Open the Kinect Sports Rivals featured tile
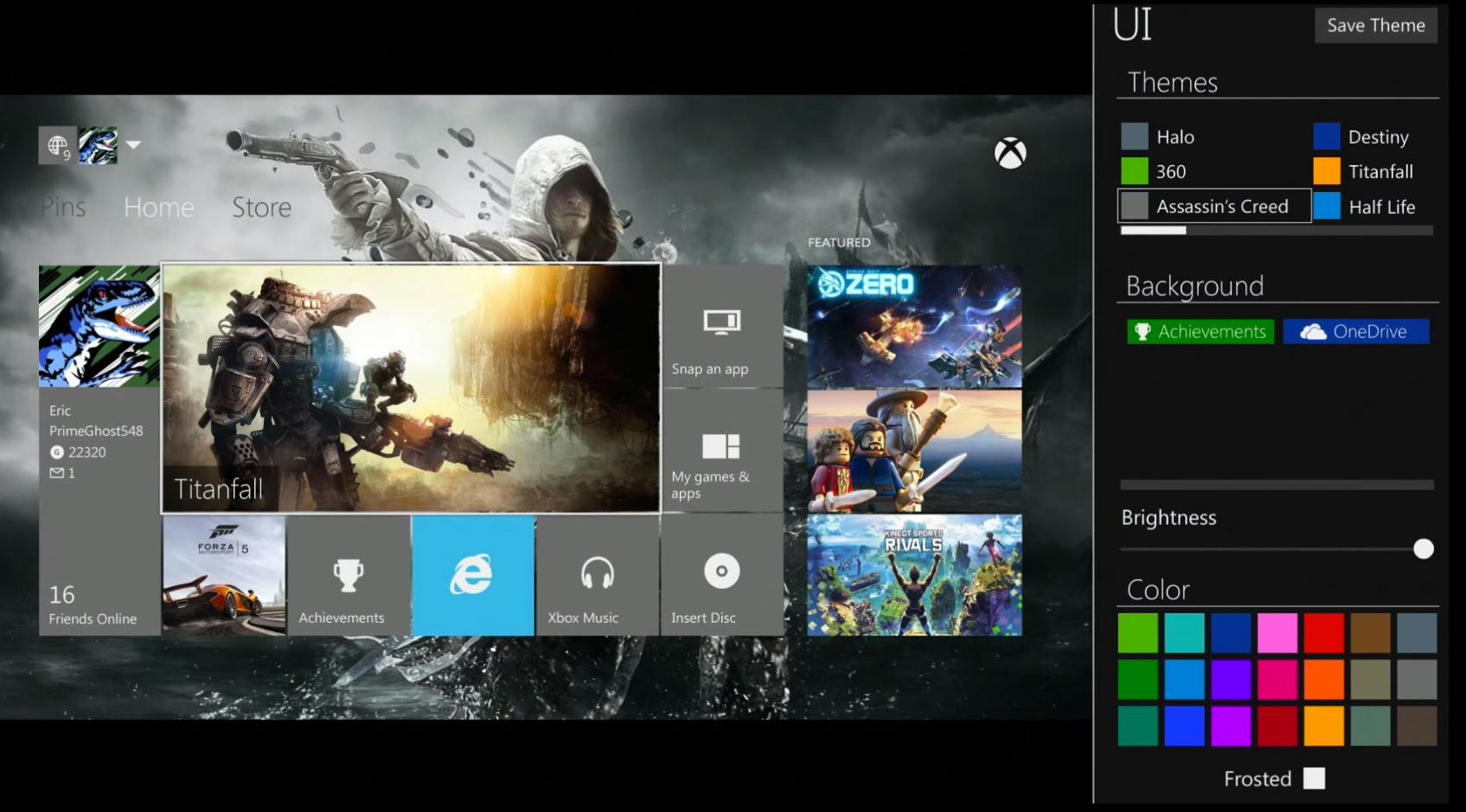Screen dimensions: 1466x812 pos(914,576)
